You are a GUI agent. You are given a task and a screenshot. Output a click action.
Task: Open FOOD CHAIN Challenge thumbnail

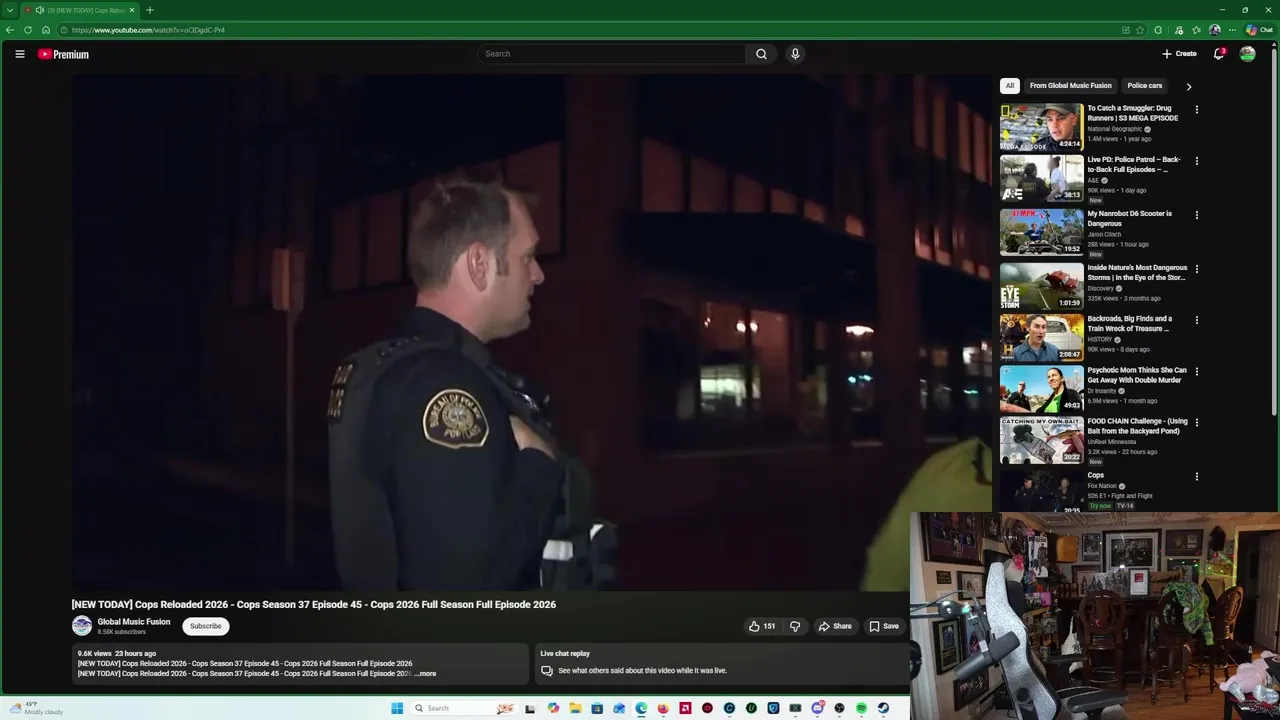click(x=1041, y=441)
